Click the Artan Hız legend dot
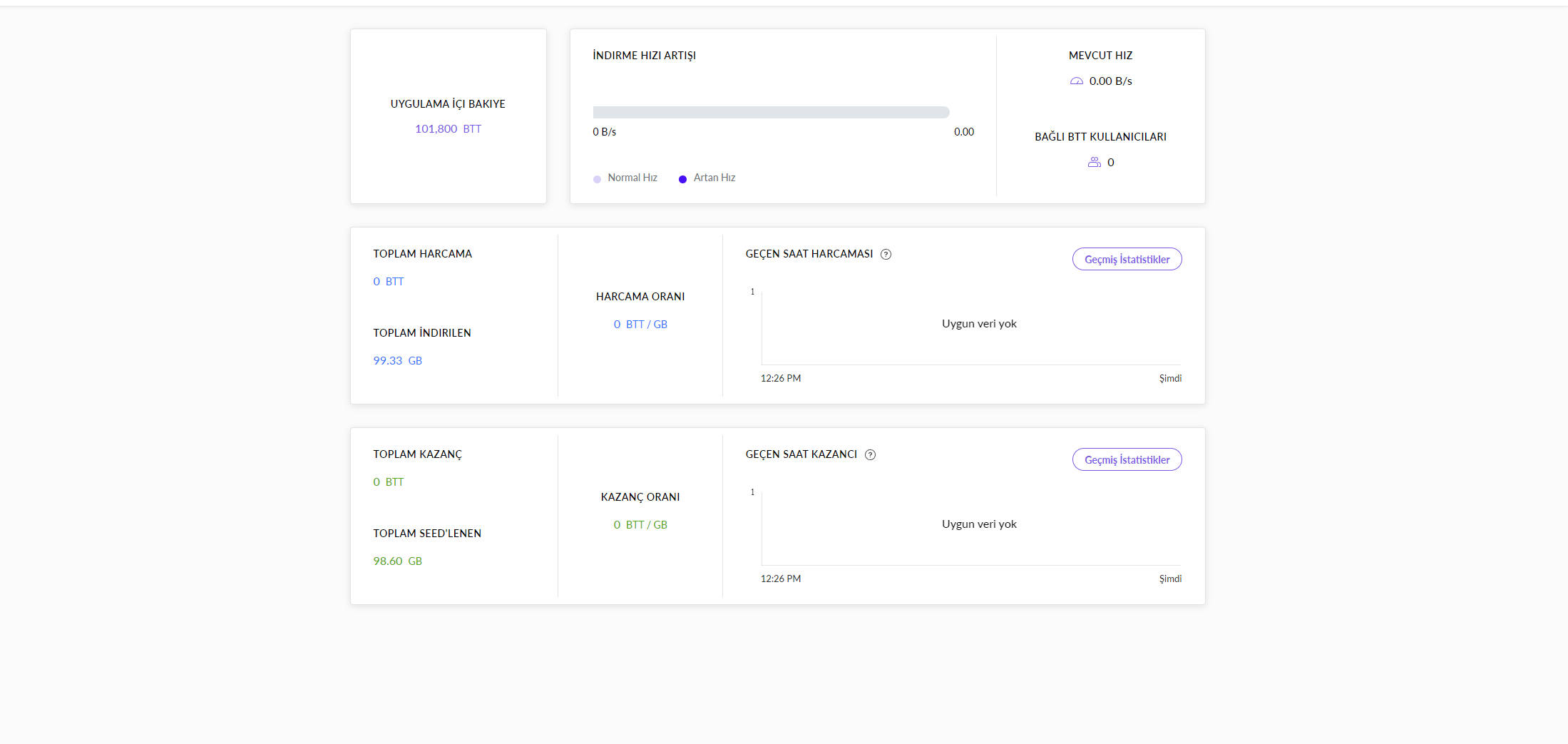 [x=682, y=179]
